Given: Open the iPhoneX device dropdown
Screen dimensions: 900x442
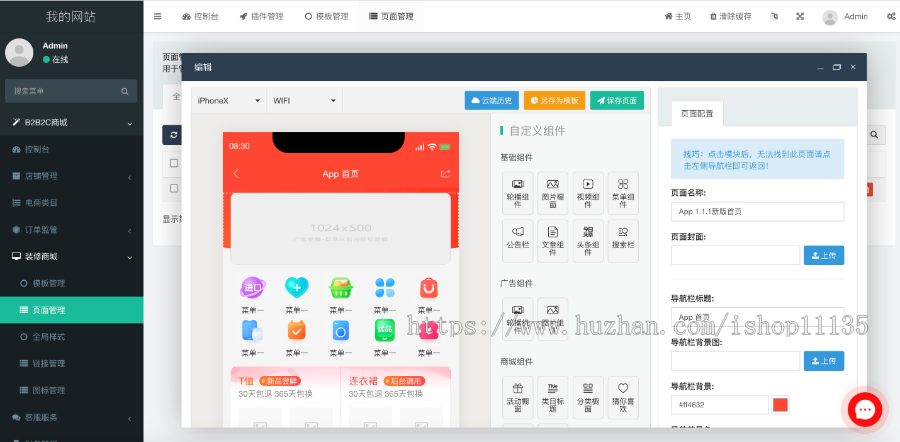Looking at the screenshot, I should 229,100.
